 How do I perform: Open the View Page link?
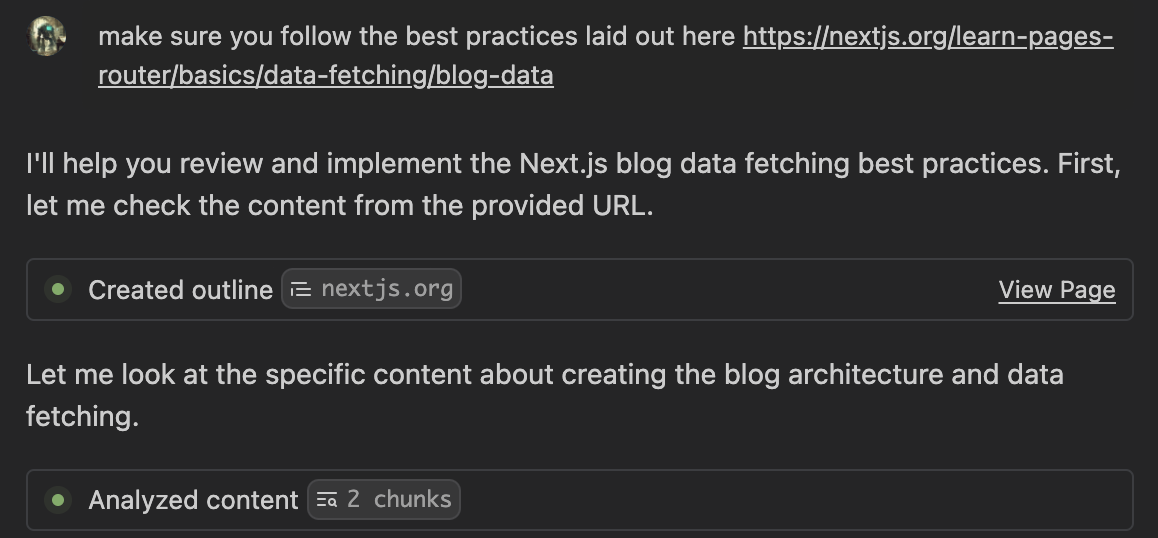tap(1057, 290)
